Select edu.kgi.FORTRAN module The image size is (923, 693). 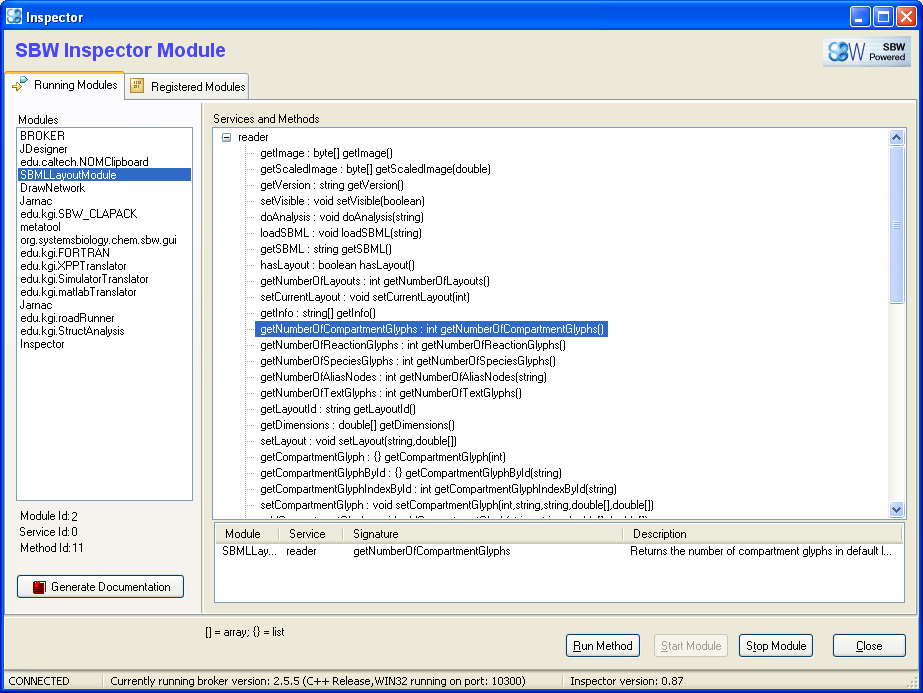[x=65, y=253]
